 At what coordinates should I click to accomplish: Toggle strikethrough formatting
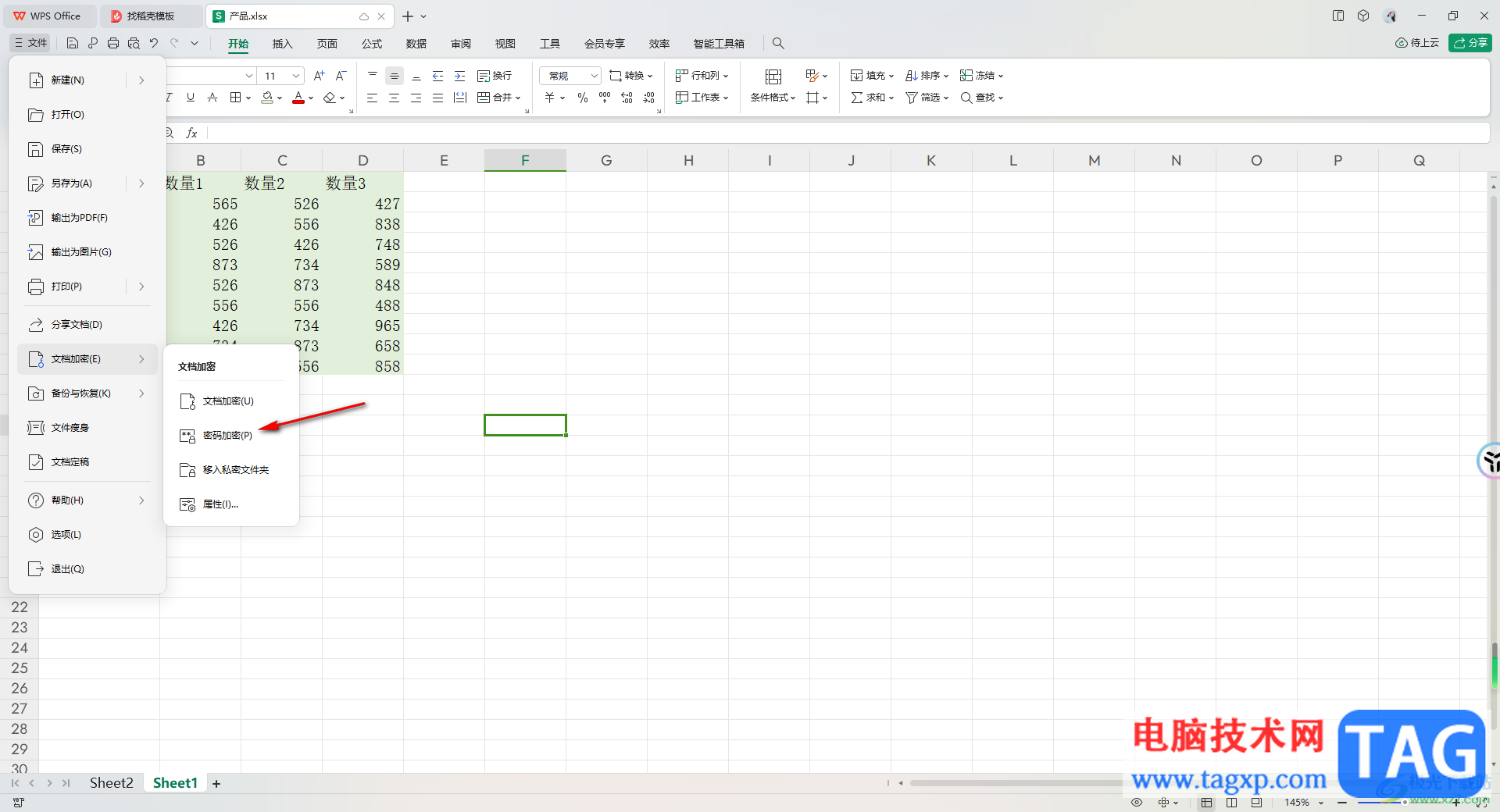tap(212, 98)
